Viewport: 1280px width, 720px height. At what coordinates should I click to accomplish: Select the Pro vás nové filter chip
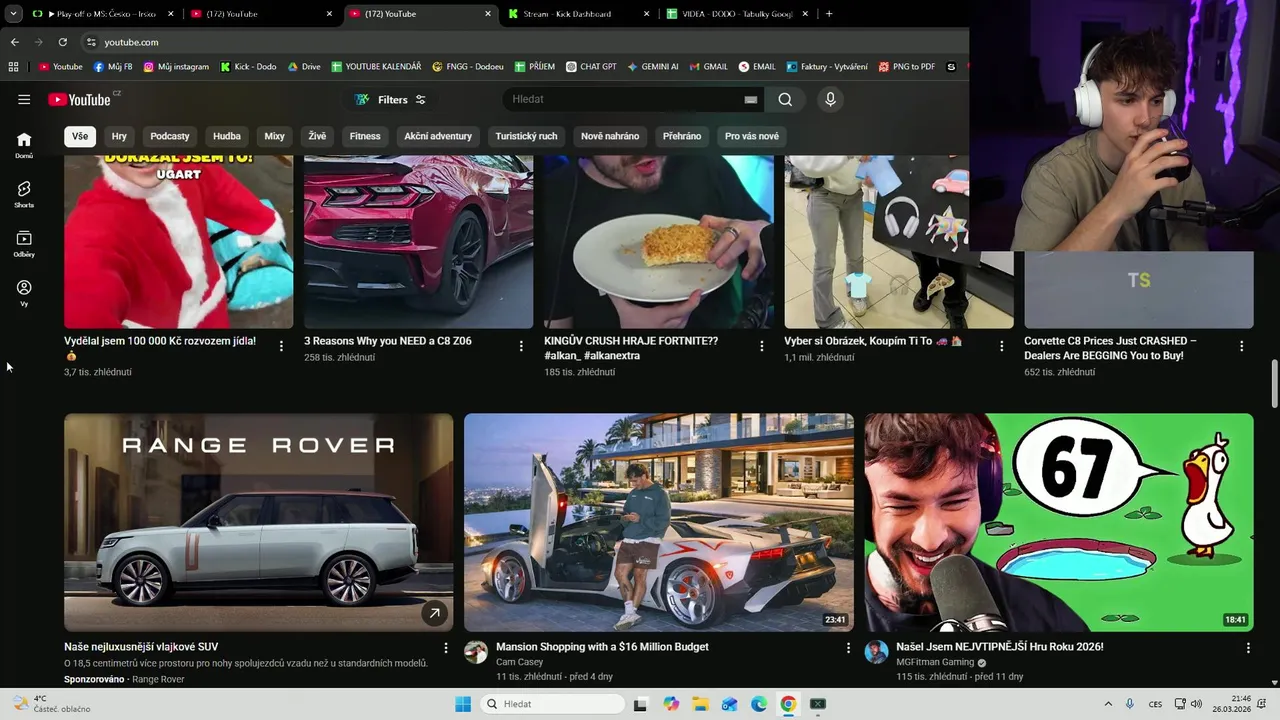tap(752, 136)
